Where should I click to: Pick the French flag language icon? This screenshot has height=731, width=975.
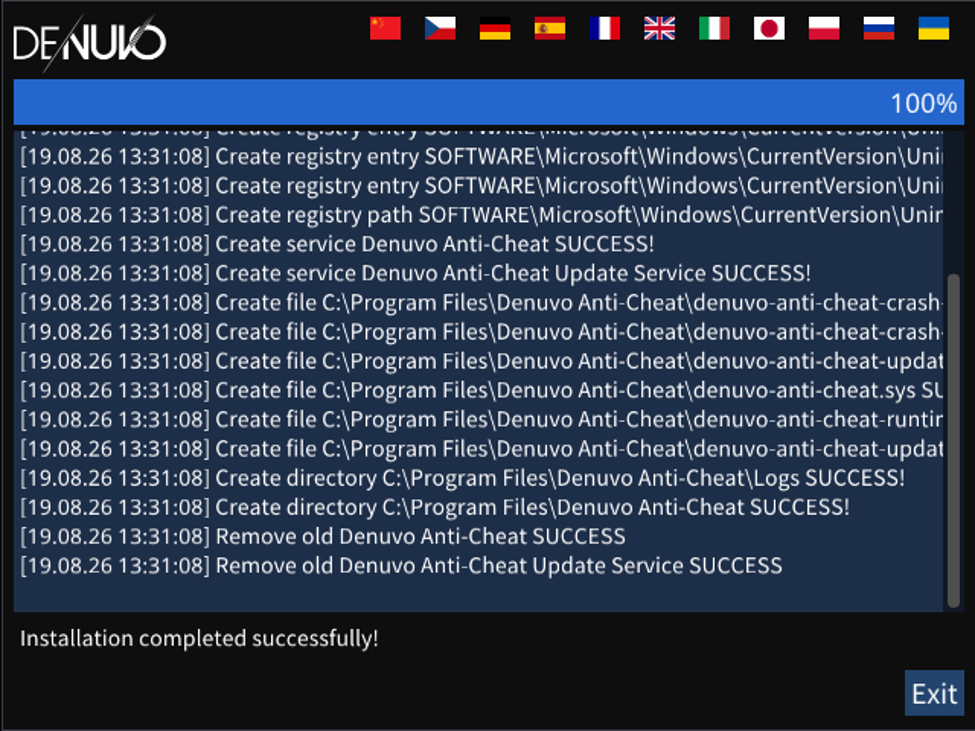click(604, 28)
